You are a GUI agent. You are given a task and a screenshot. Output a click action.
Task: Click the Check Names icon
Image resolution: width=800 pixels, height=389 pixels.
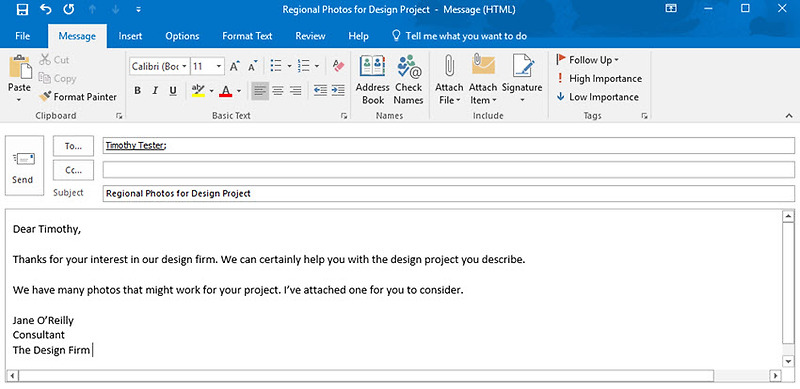point(408,80)
